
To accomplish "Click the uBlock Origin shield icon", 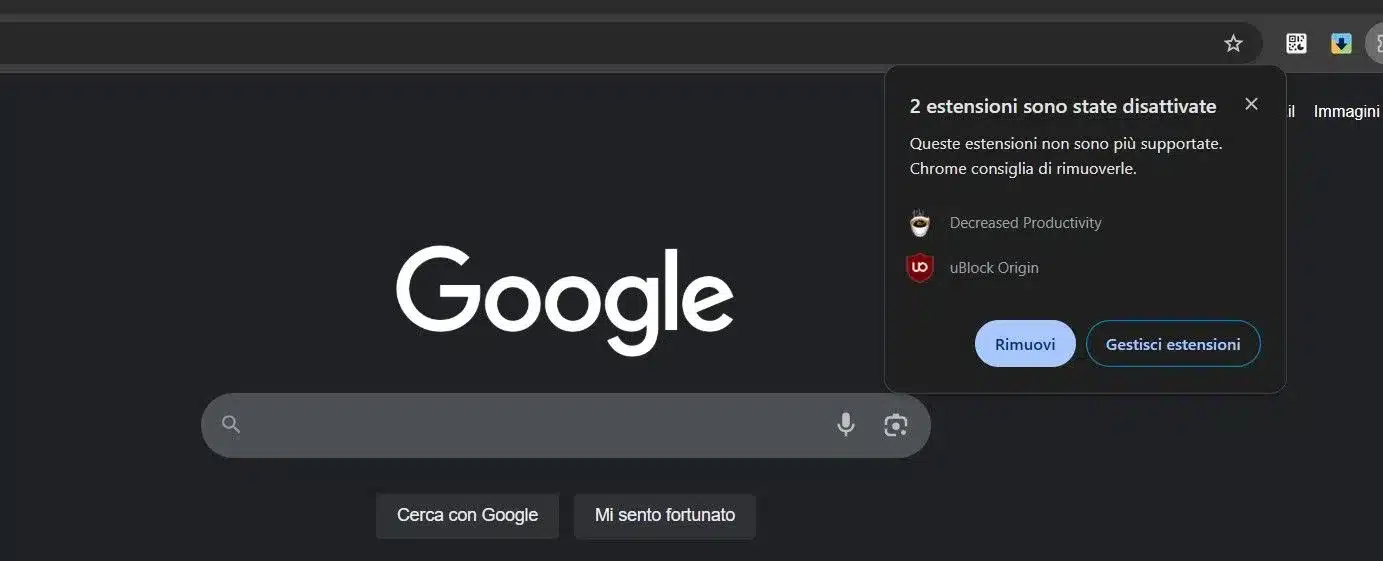I will (x=920, y=268).
